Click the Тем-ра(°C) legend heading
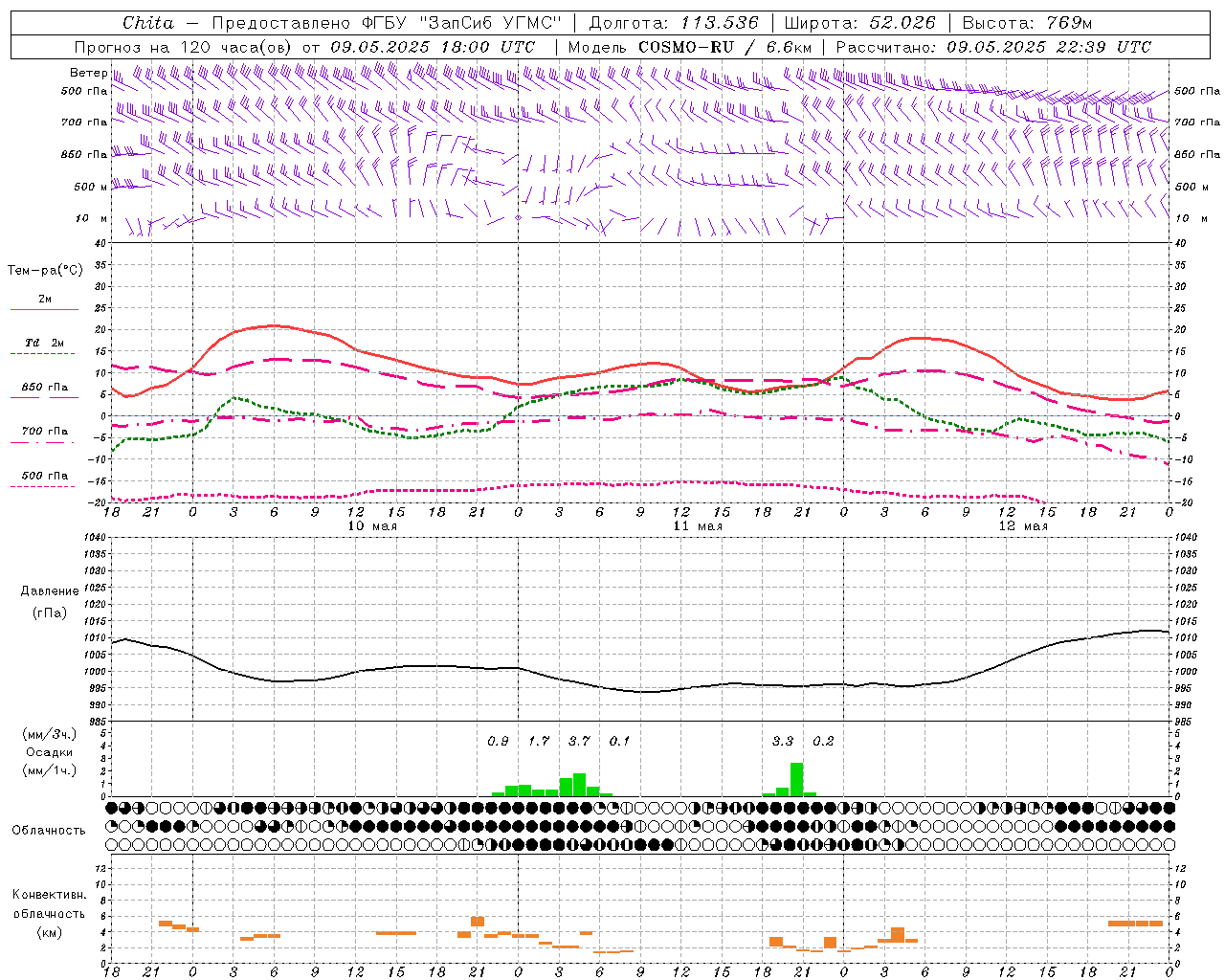This screenshot has width=1225, height=980. point(45,271)
